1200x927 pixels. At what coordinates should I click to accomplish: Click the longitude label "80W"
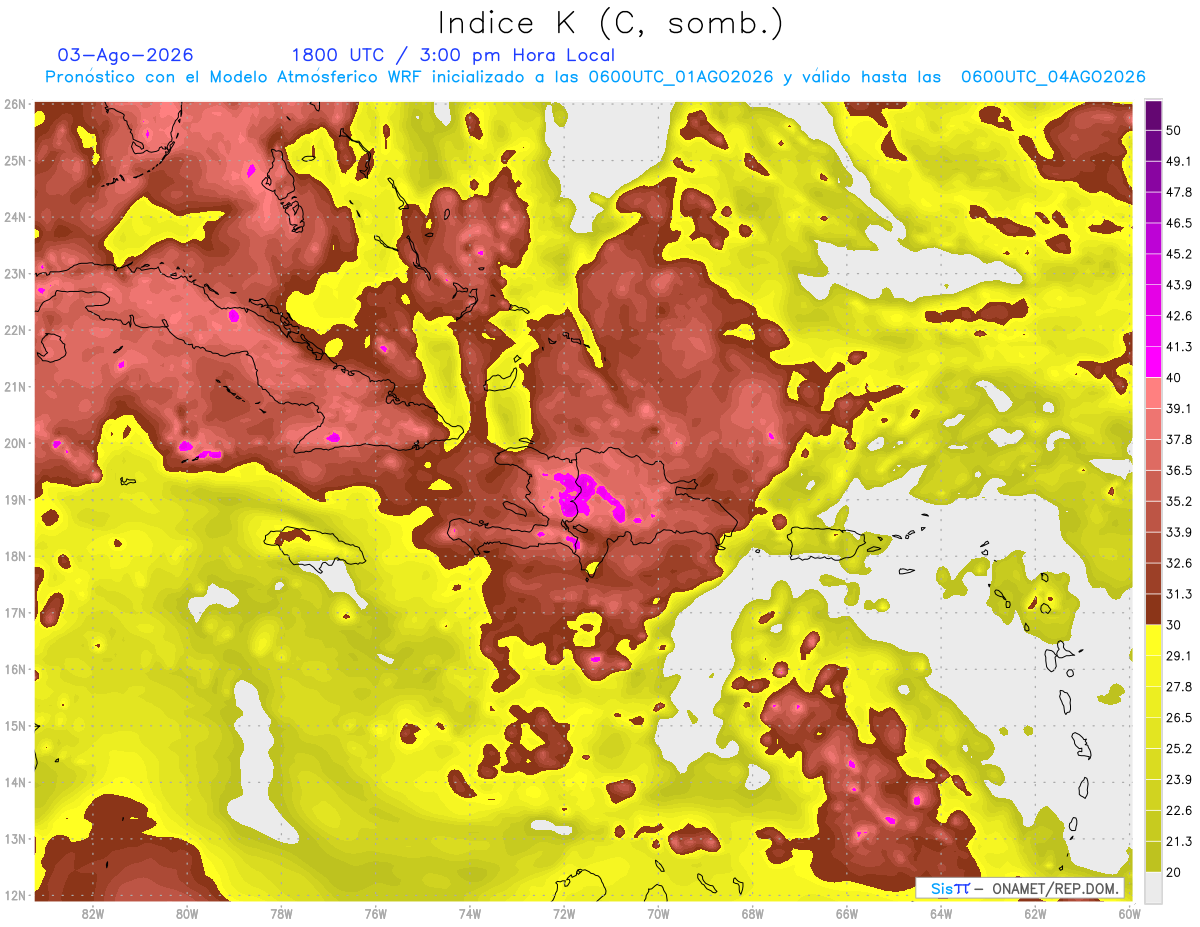point(187,913)
